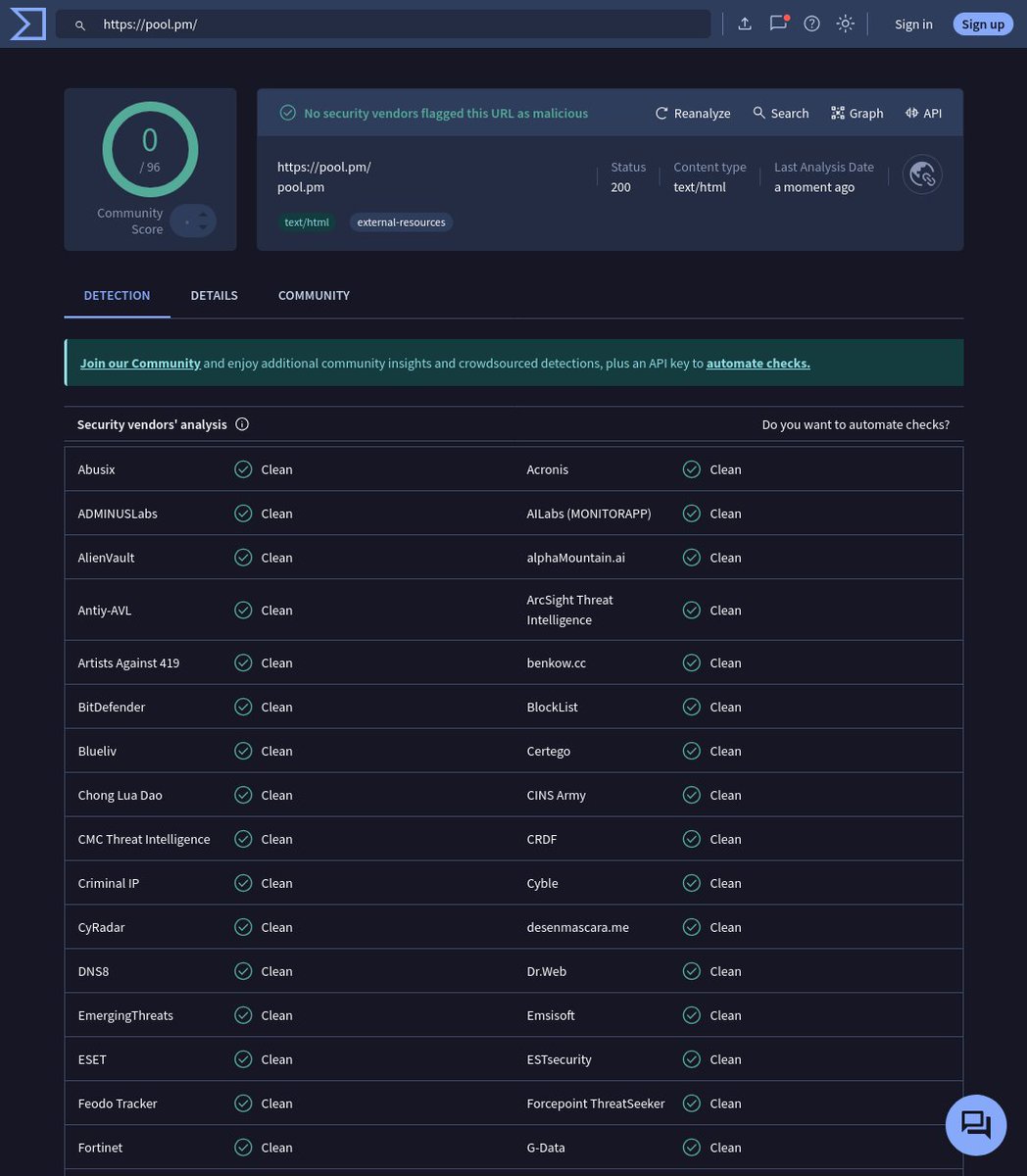
Task: Open the Graph view button
Action: click(x=857, y=113)
